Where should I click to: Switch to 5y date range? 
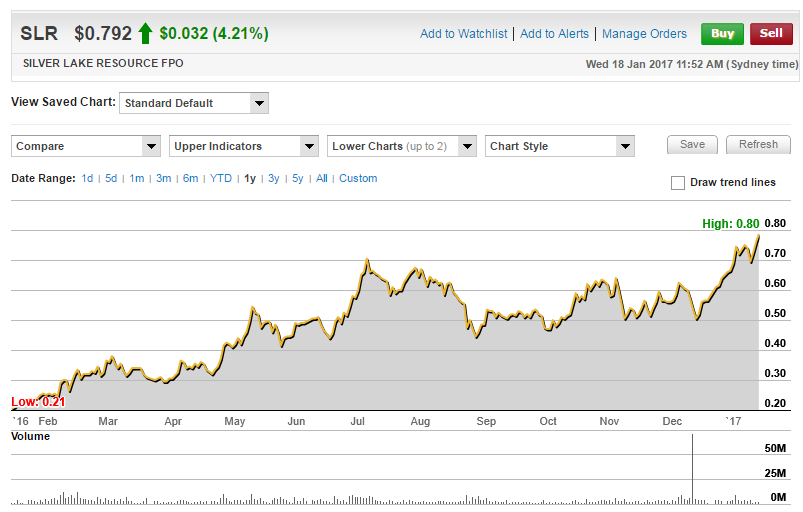coord(298,179)
